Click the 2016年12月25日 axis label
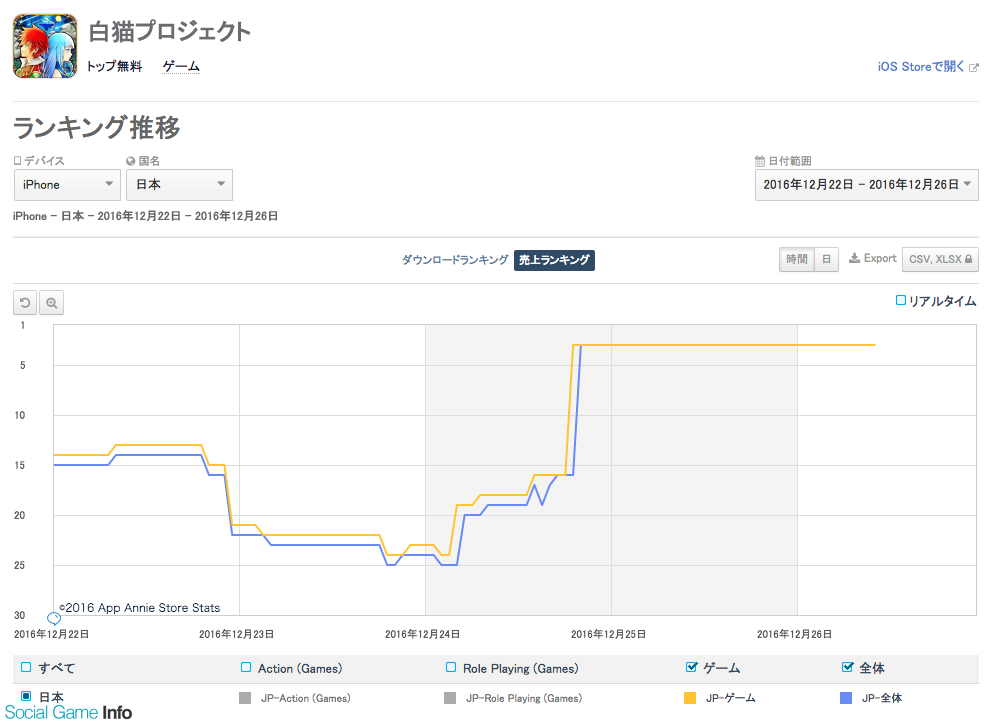This screenshot has width=996, height=725. pyautogui.click(x=609, y=634)
